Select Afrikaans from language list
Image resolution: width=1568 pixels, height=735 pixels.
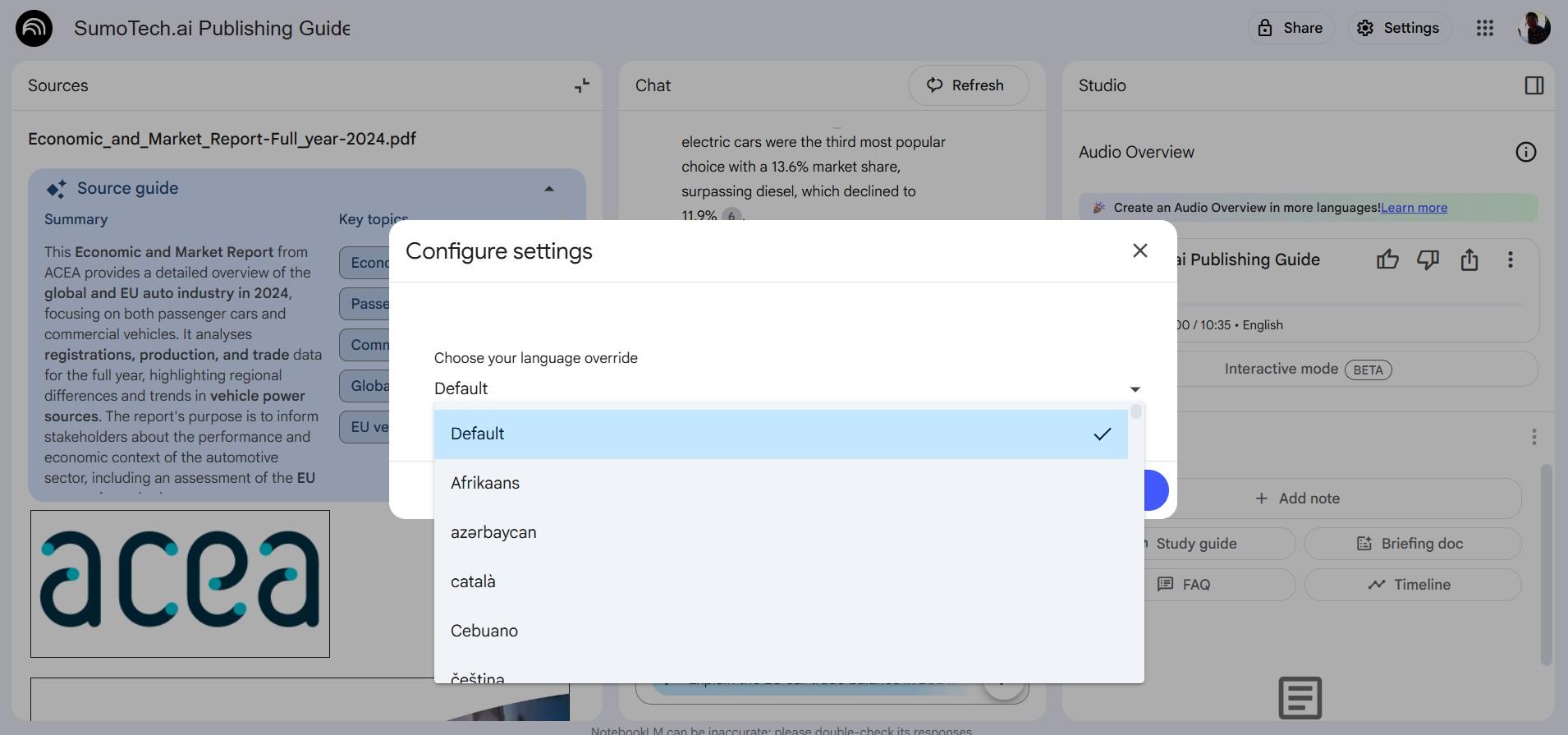pyautogui.click(x=781, y=483)
